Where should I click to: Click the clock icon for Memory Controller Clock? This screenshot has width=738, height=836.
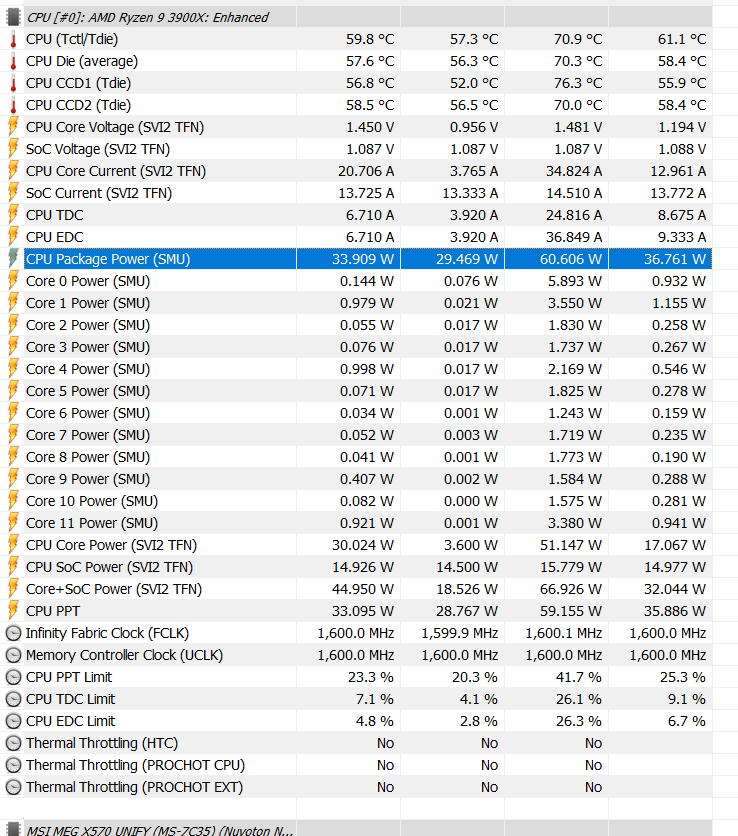13,655
